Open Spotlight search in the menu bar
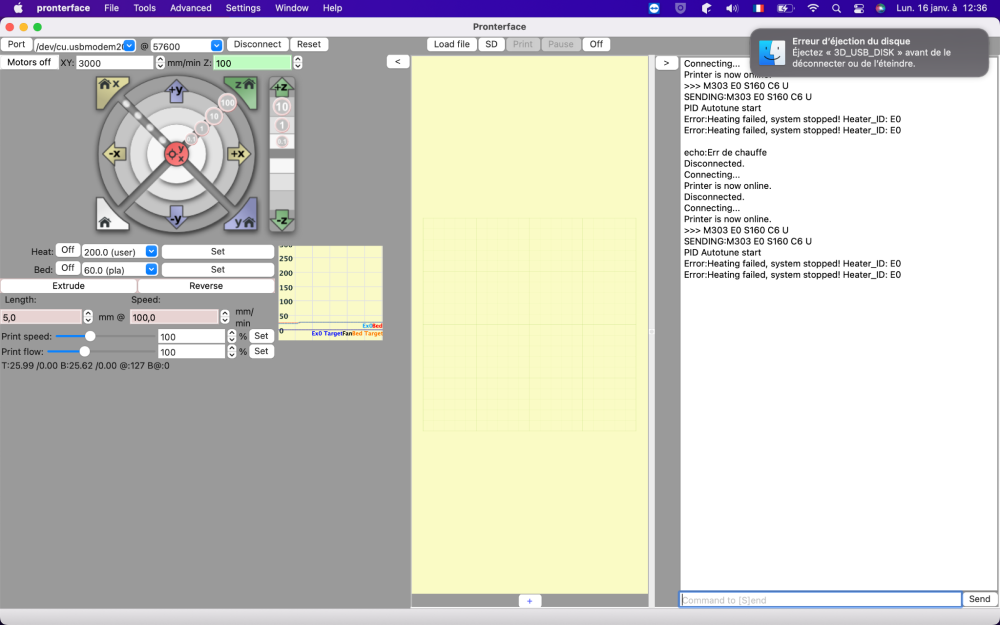The image size is (1000, 625). click(836, 8)
